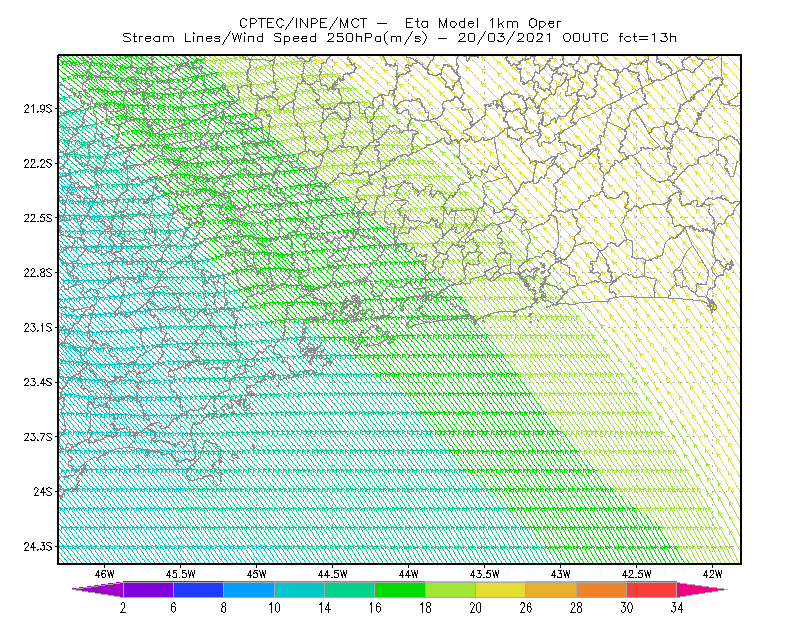This screenshot has width=800, height=618.
Task: Click the purple color bar segment
Action: (x=148, y=589)
